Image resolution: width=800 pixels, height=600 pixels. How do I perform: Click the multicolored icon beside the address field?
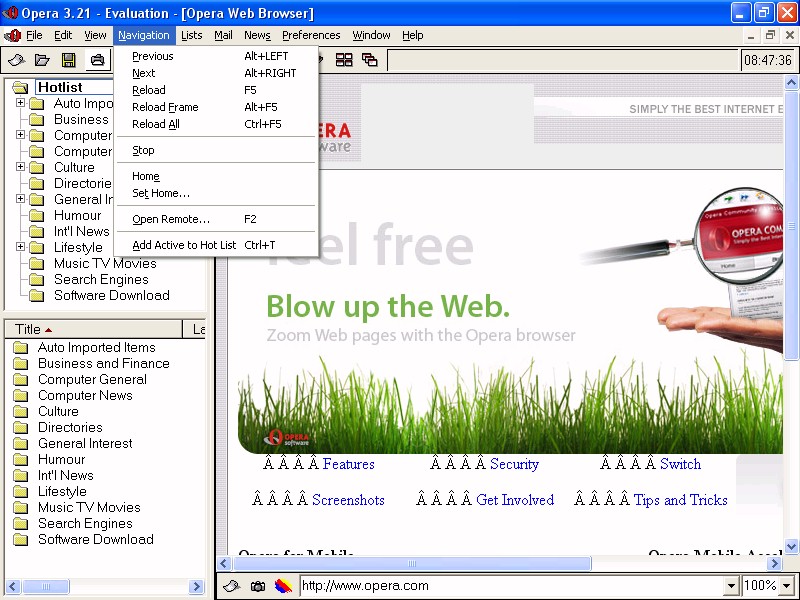[x=283, y=586]
